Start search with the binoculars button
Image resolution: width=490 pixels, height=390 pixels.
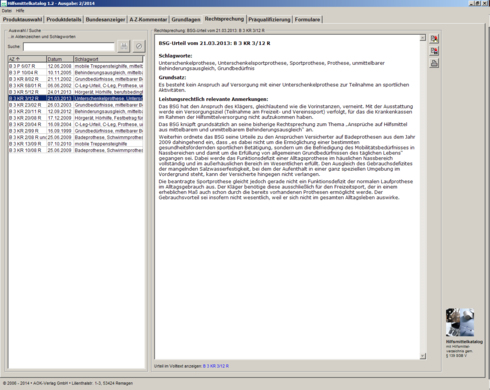(x=124, y=46)
